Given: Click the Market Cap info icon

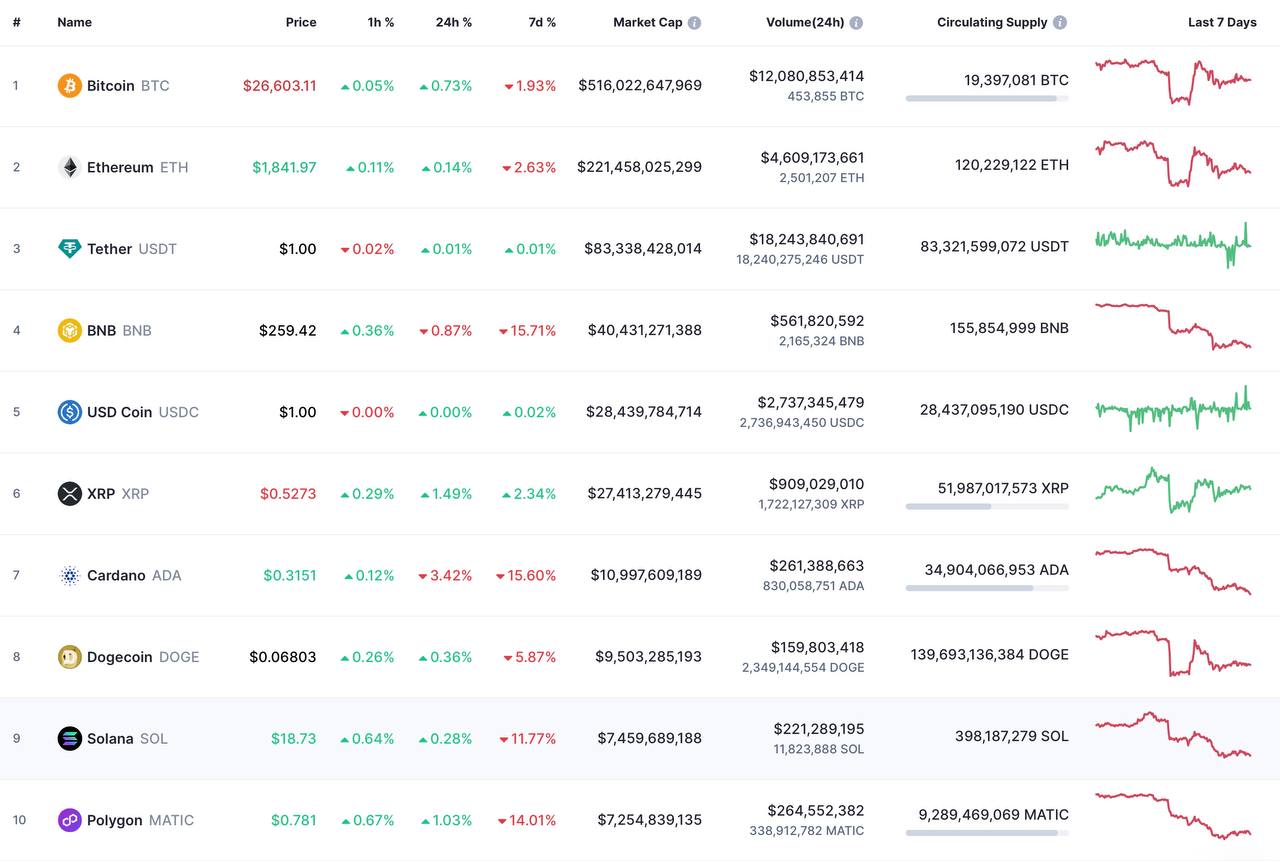Looking at the screenshot, I should (694, 22).
